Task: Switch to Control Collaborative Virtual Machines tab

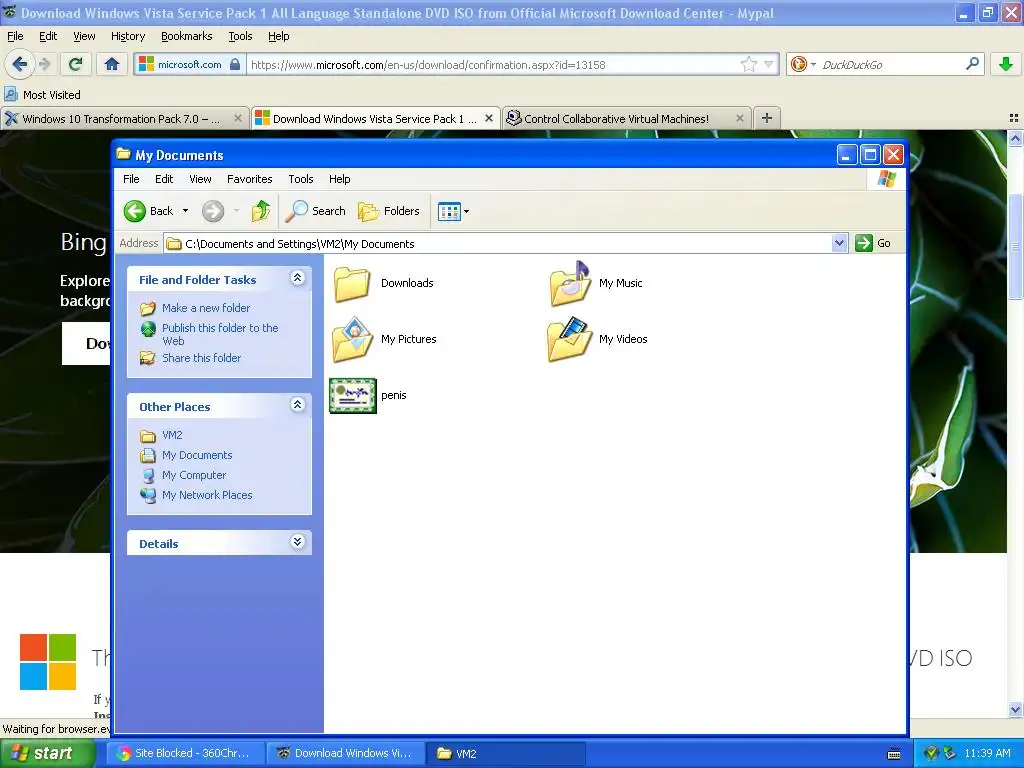Action: coord(615,119)
